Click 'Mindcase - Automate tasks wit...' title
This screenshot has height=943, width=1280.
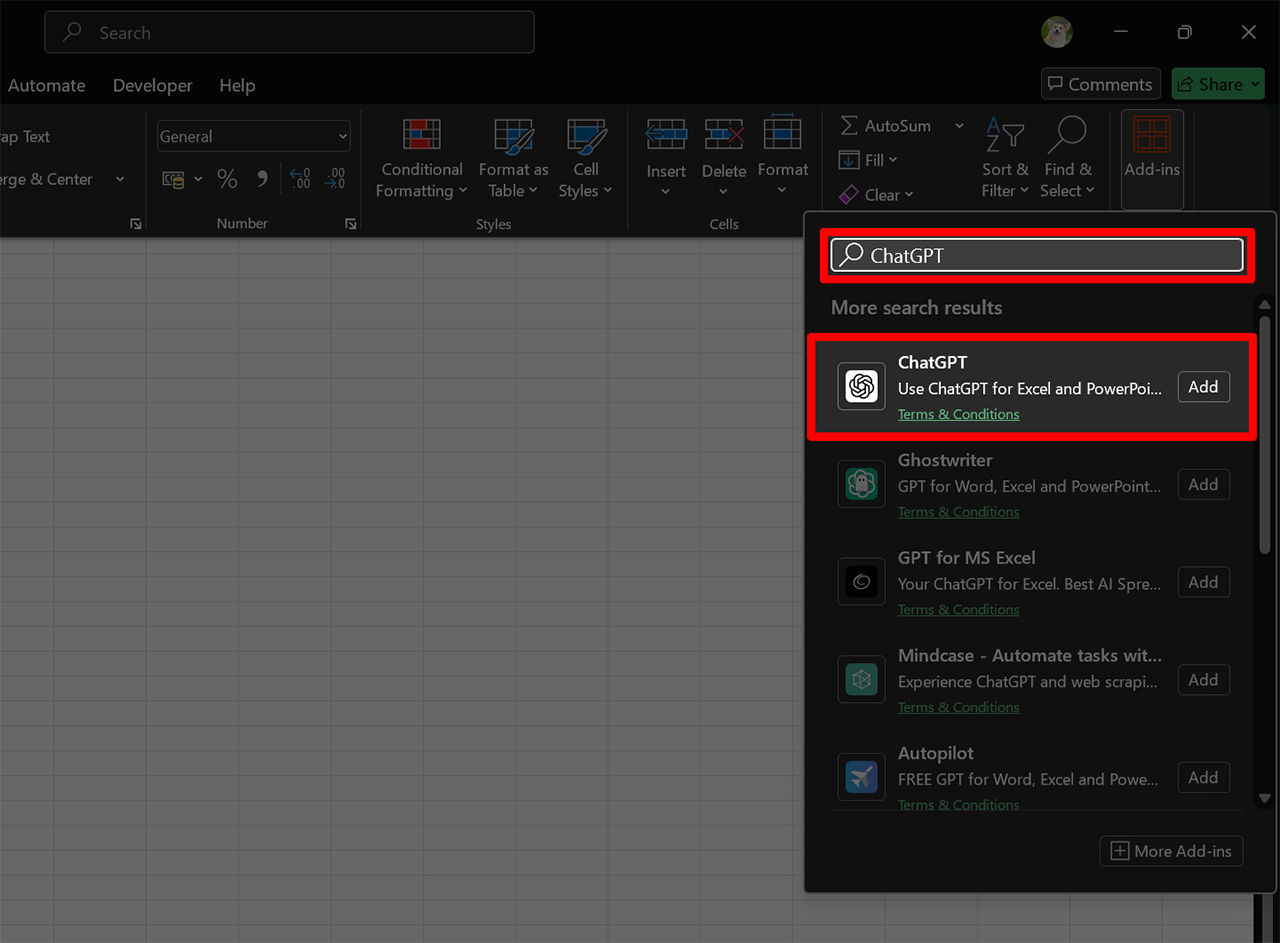point(1030,656)
